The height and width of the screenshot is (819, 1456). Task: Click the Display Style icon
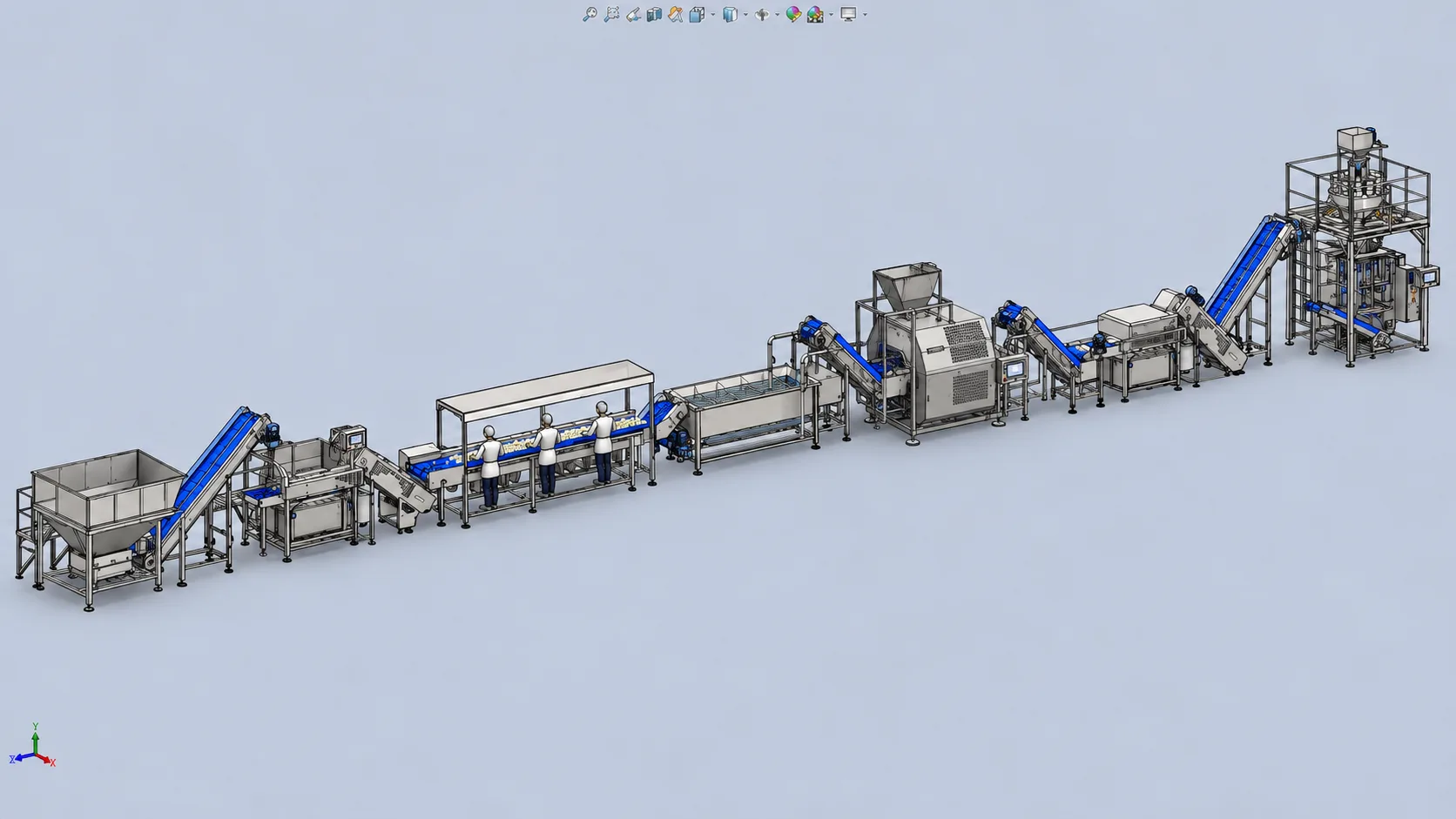click(x=730, y=14)
